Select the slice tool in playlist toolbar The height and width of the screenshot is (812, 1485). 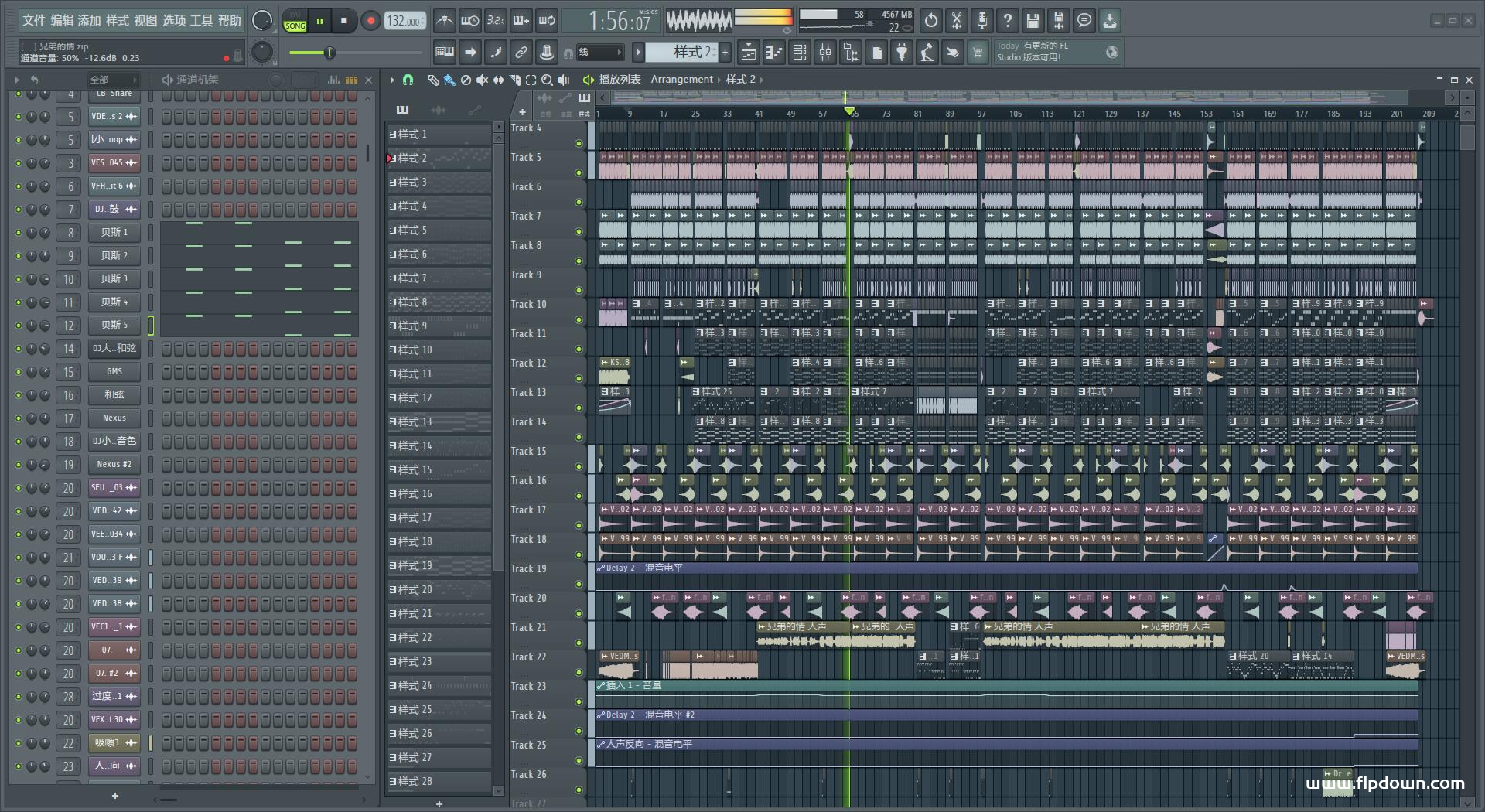click(514, 80)
